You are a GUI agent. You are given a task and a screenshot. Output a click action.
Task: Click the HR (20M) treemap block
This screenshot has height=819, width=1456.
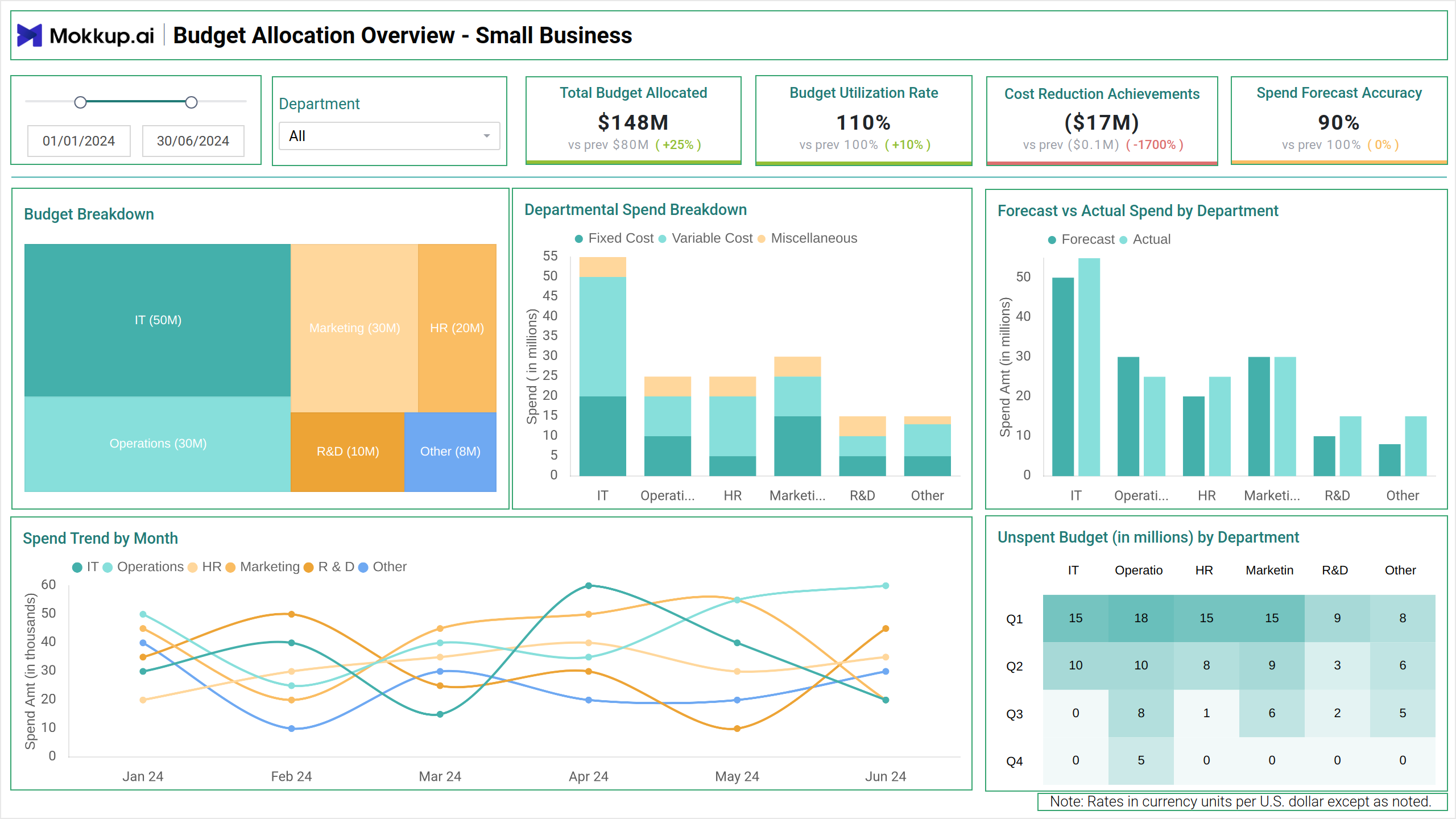[457, 328]
